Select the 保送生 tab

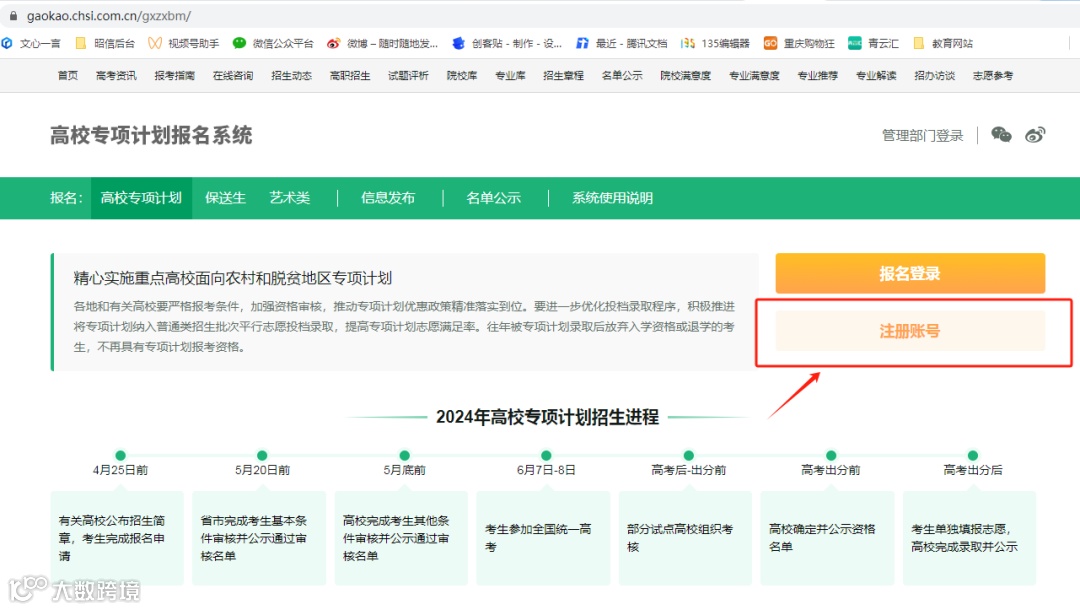[225, 198]
